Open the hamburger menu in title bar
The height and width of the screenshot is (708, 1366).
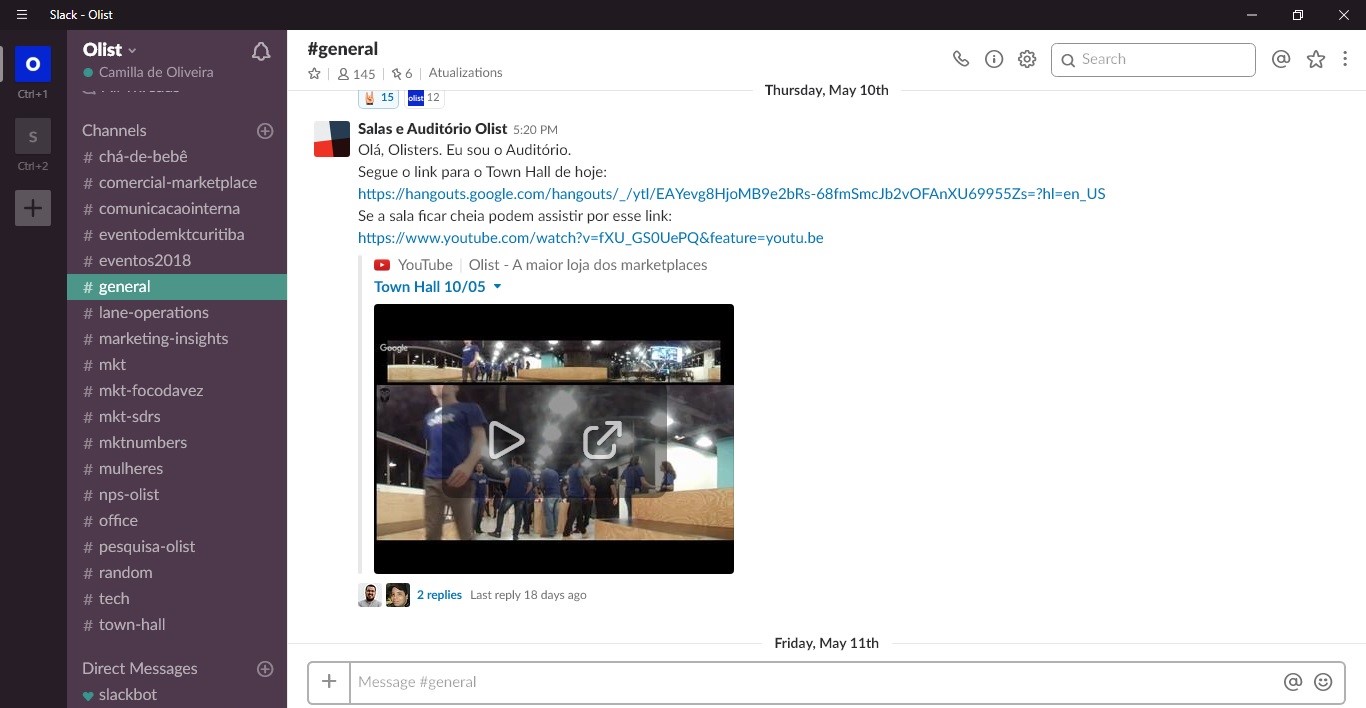tap(22, 15)
